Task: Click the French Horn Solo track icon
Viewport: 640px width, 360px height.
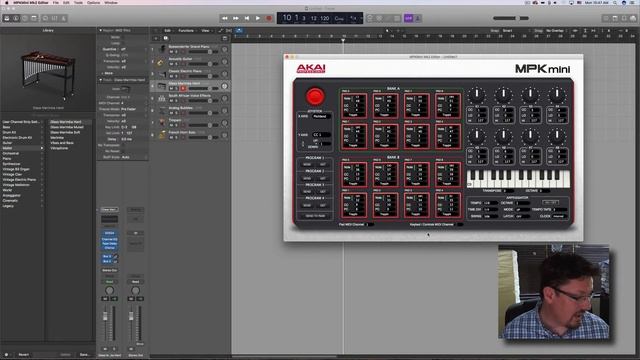Action: [x=162, y=135]
